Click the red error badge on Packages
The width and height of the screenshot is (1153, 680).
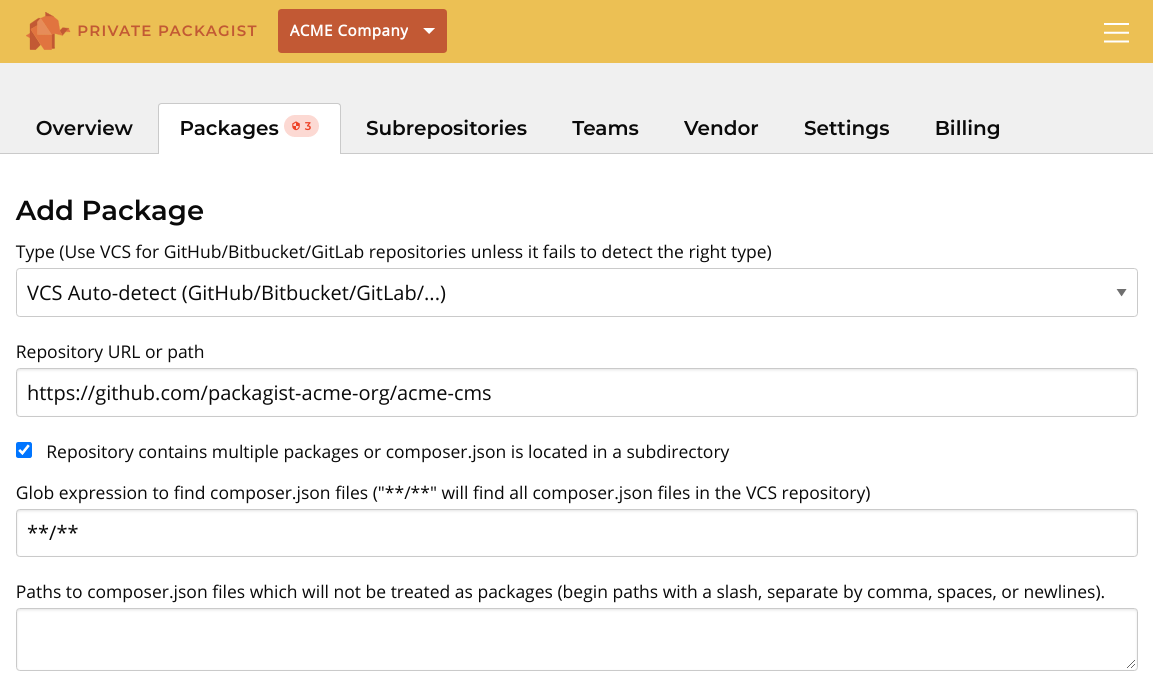click(302, 126)
